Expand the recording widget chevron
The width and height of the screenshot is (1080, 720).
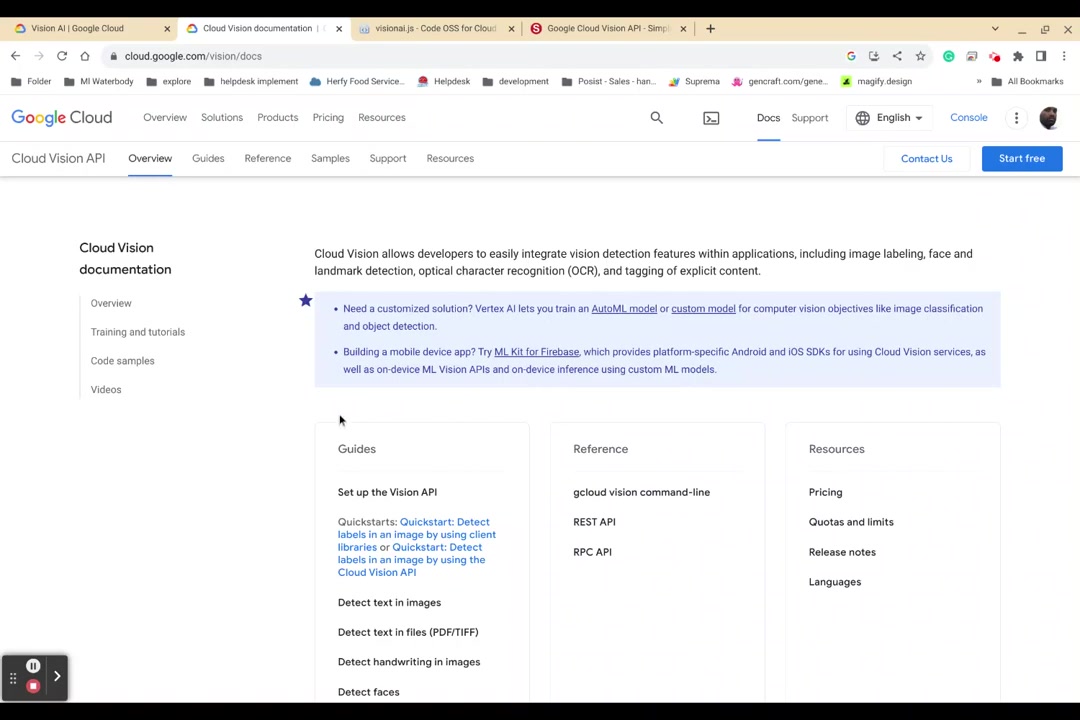pyautogui.click(x=57, y=677)
